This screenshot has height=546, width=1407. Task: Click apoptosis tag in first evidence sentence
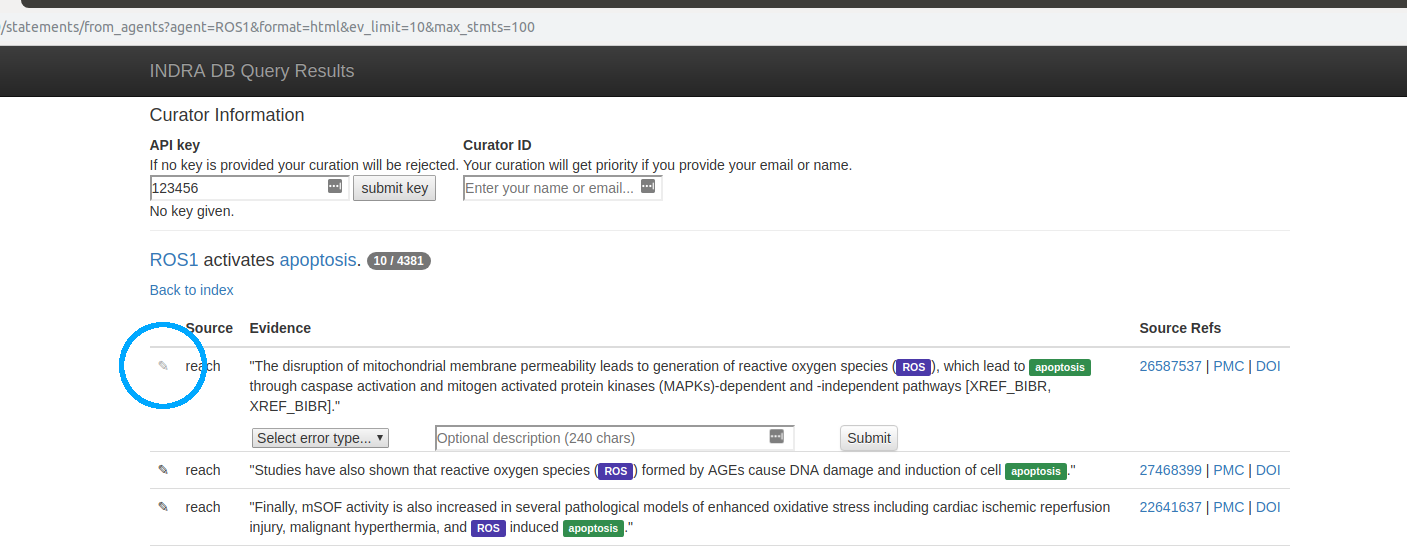click(x=1060, y=367)
